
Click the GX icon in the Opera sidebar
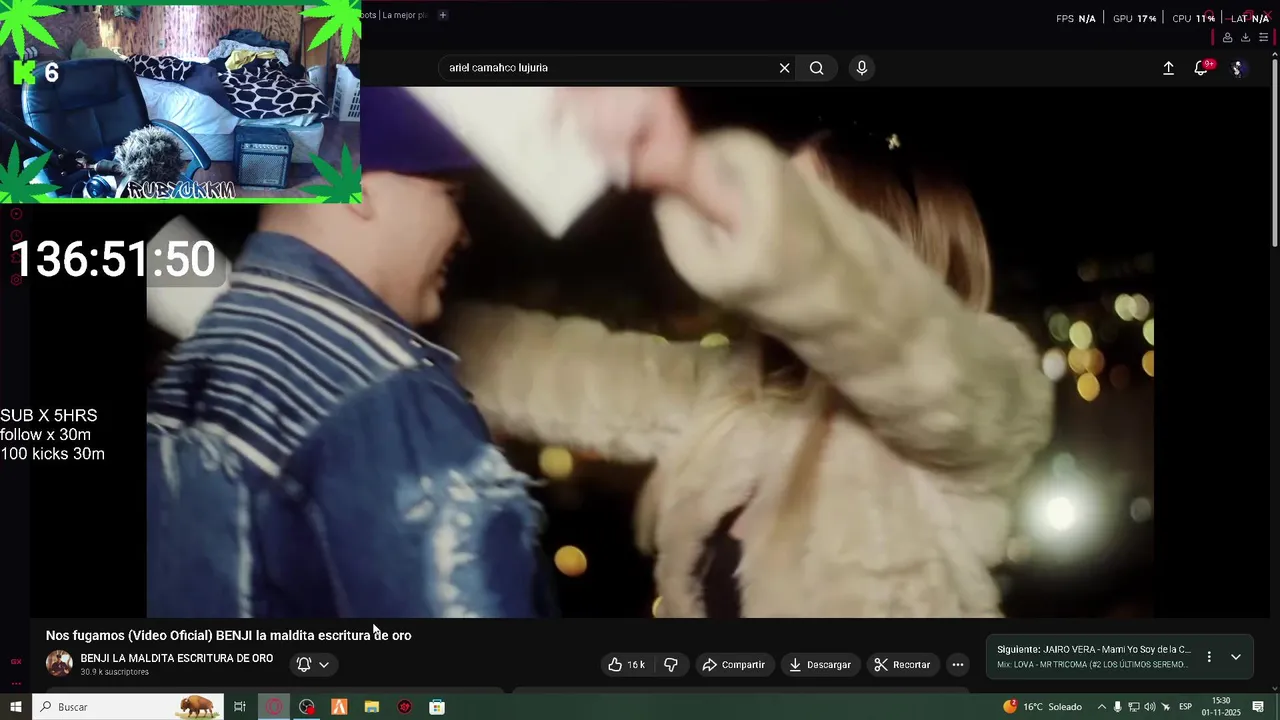pyautogui.click(x=16, y=662)
